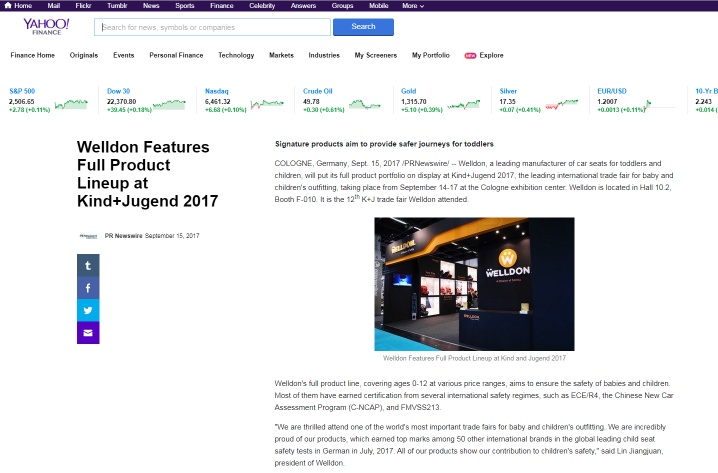Click the Crude Oil mini chart
718x473 pixels.
[x=364, y=104]
